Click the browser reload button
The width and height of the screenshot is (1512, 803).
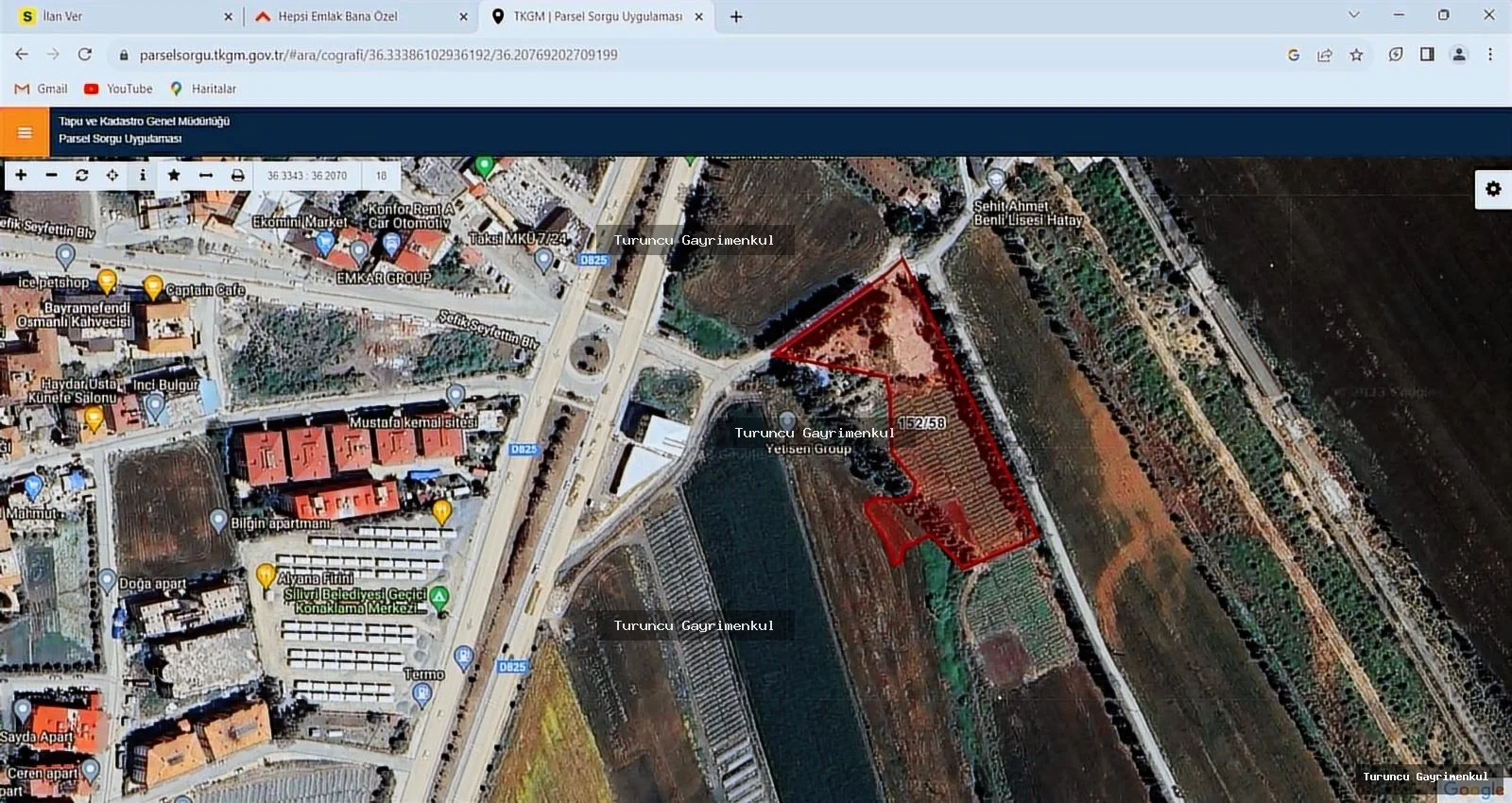[x=85, y=55]
